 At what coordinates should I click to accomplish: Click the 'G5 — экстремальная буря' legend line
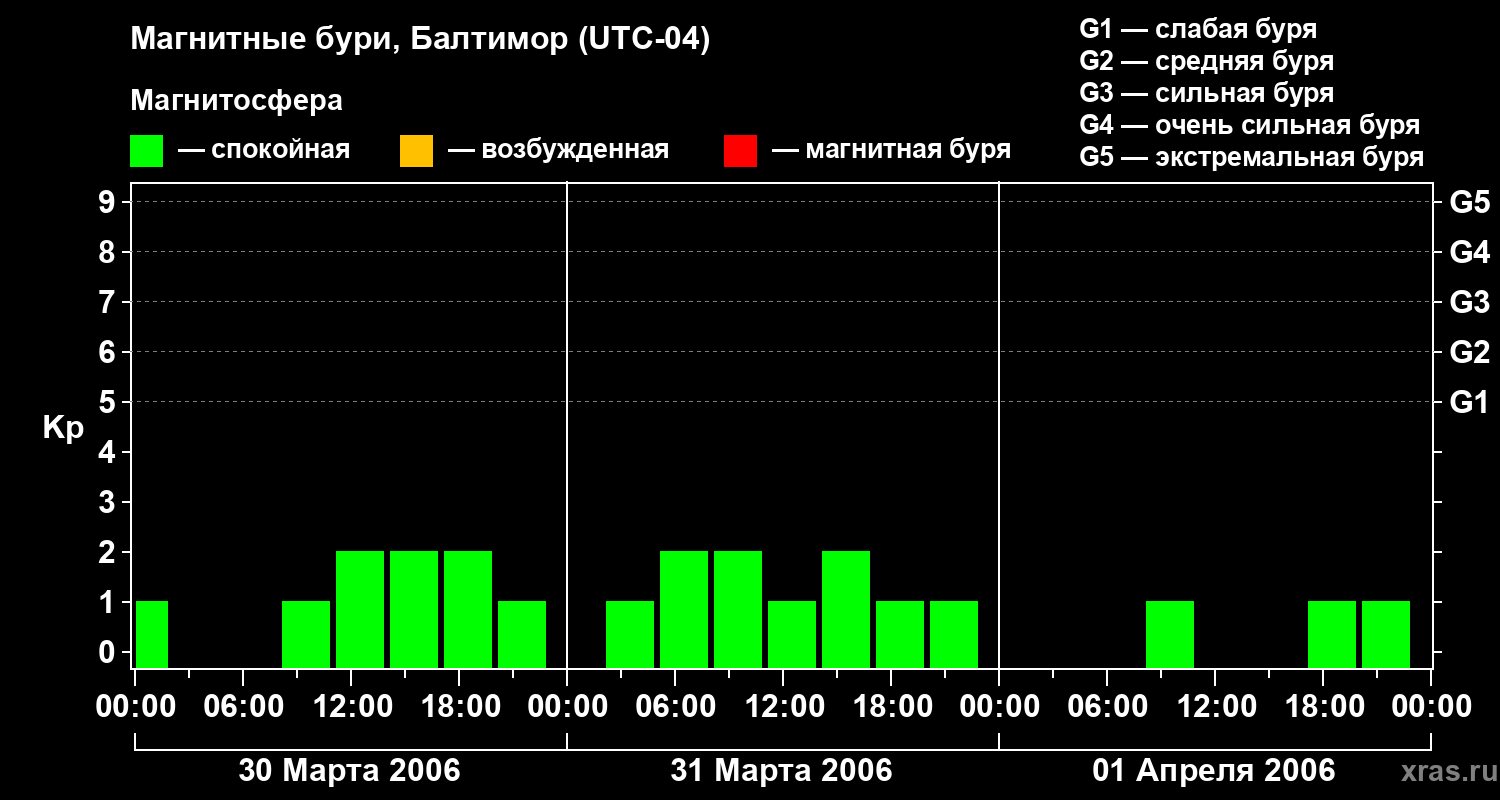coord(1252,157)
